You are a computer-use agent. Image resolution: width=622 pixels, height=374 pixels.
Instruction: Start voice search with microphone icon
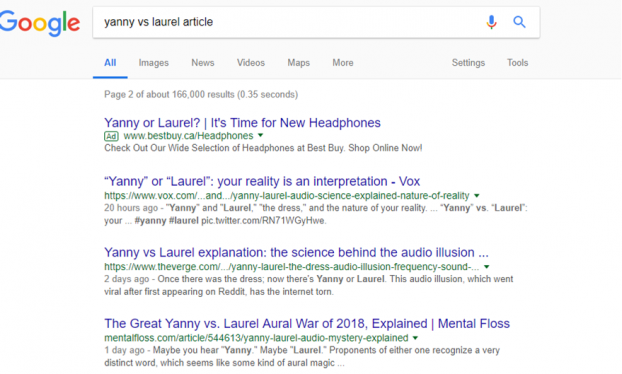pos(491,22)
